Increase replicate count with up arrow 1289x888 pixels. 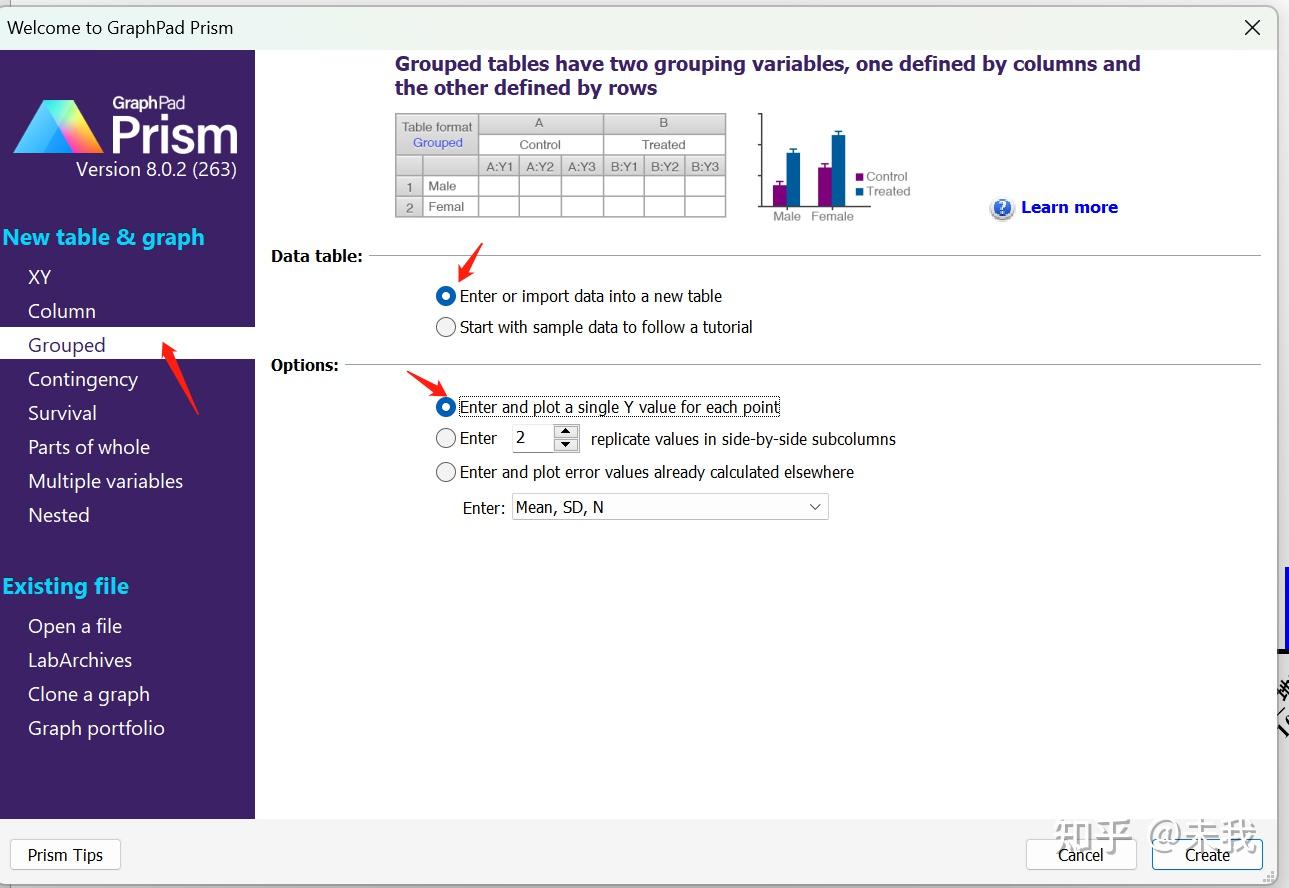click(x=566, y=432)
